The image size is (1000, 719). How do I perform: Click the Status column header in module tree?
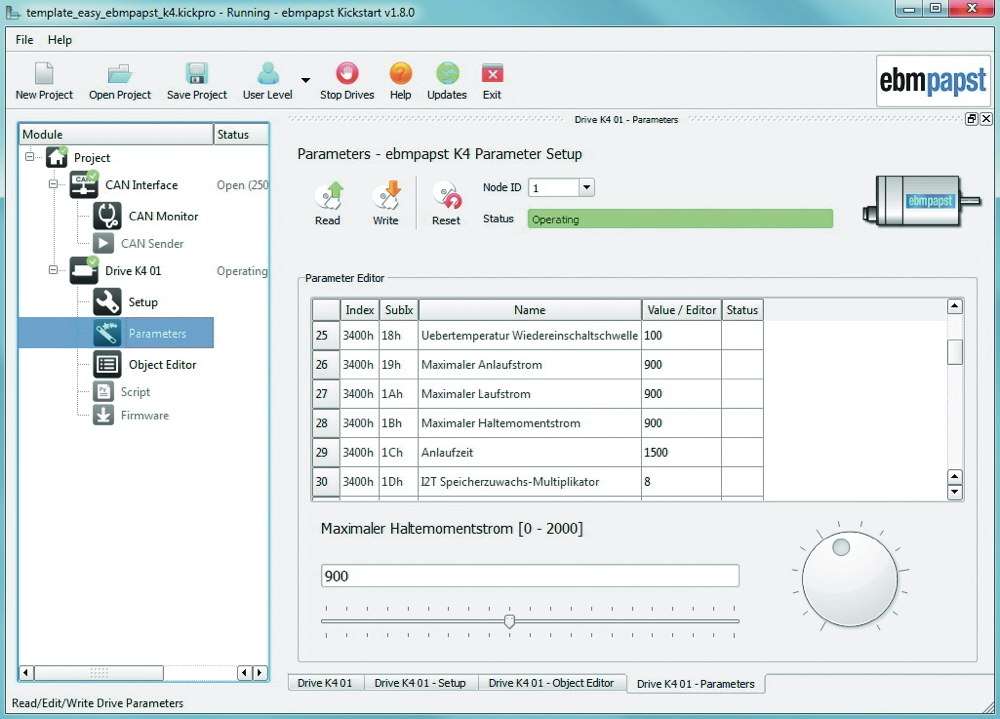click(241, 135)
